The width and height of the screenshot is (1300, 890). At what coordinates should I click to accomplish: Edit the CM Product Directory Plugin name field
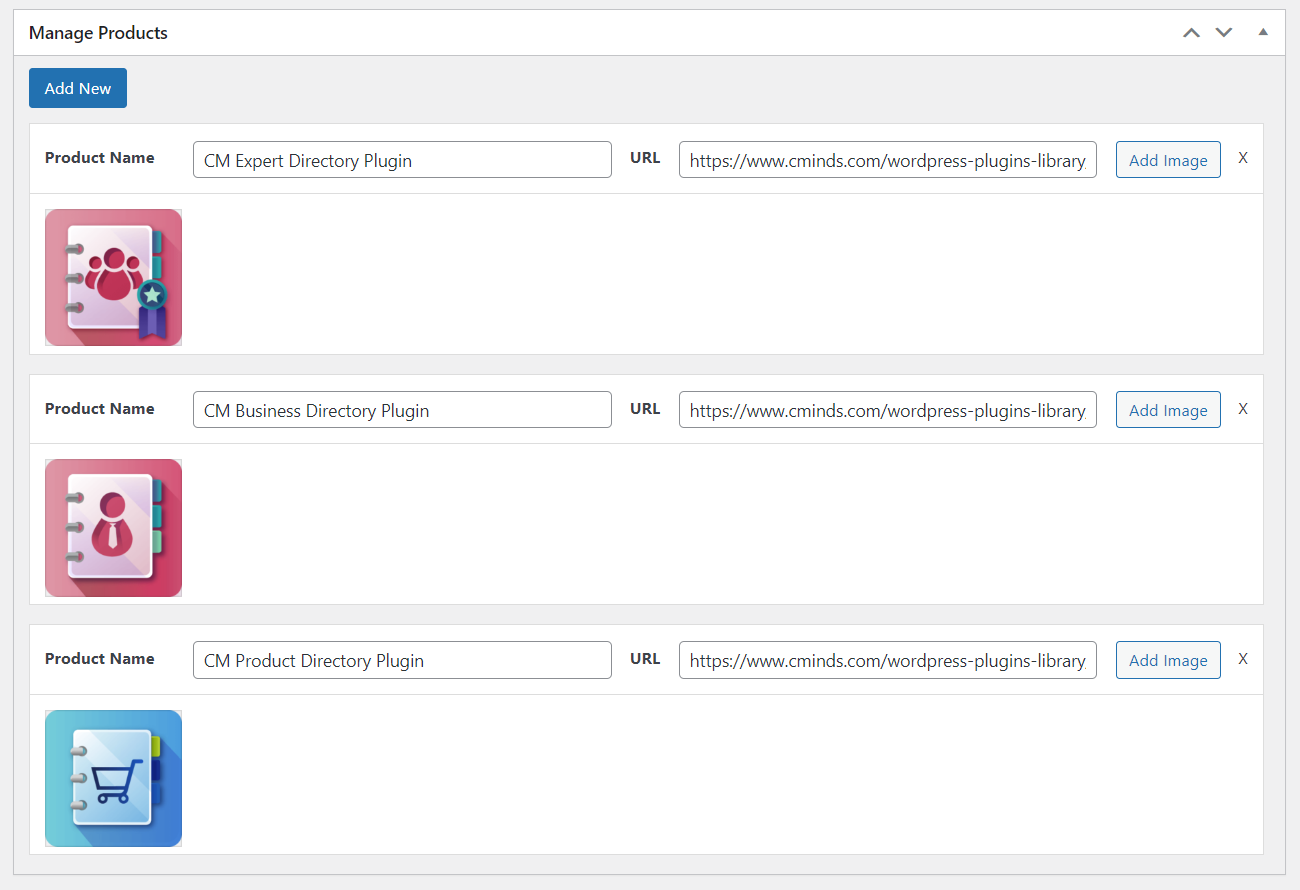(402, 660)
